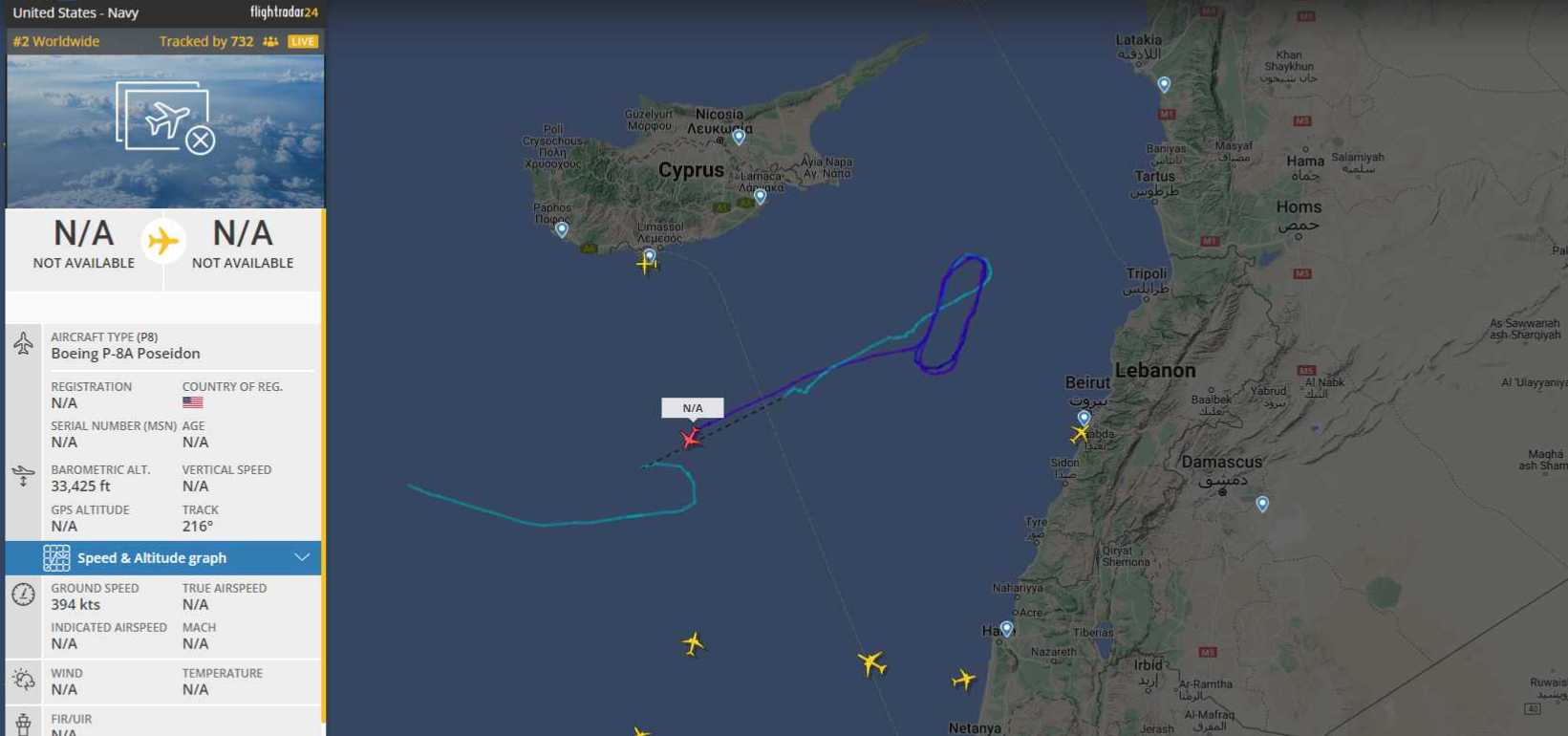
Task: Click the Tracked by 732 viewers icon
Action: pos(270,41)
